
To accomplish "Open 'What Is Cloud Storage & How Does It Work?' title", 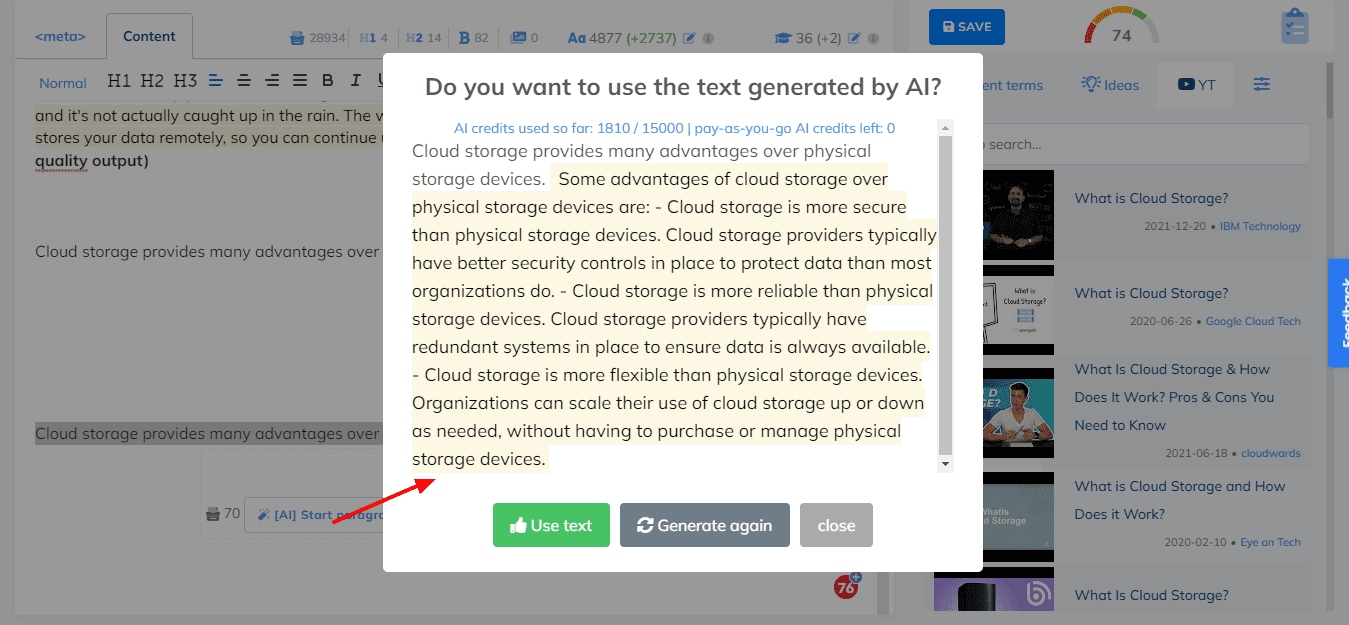I will click(1174, 397).
